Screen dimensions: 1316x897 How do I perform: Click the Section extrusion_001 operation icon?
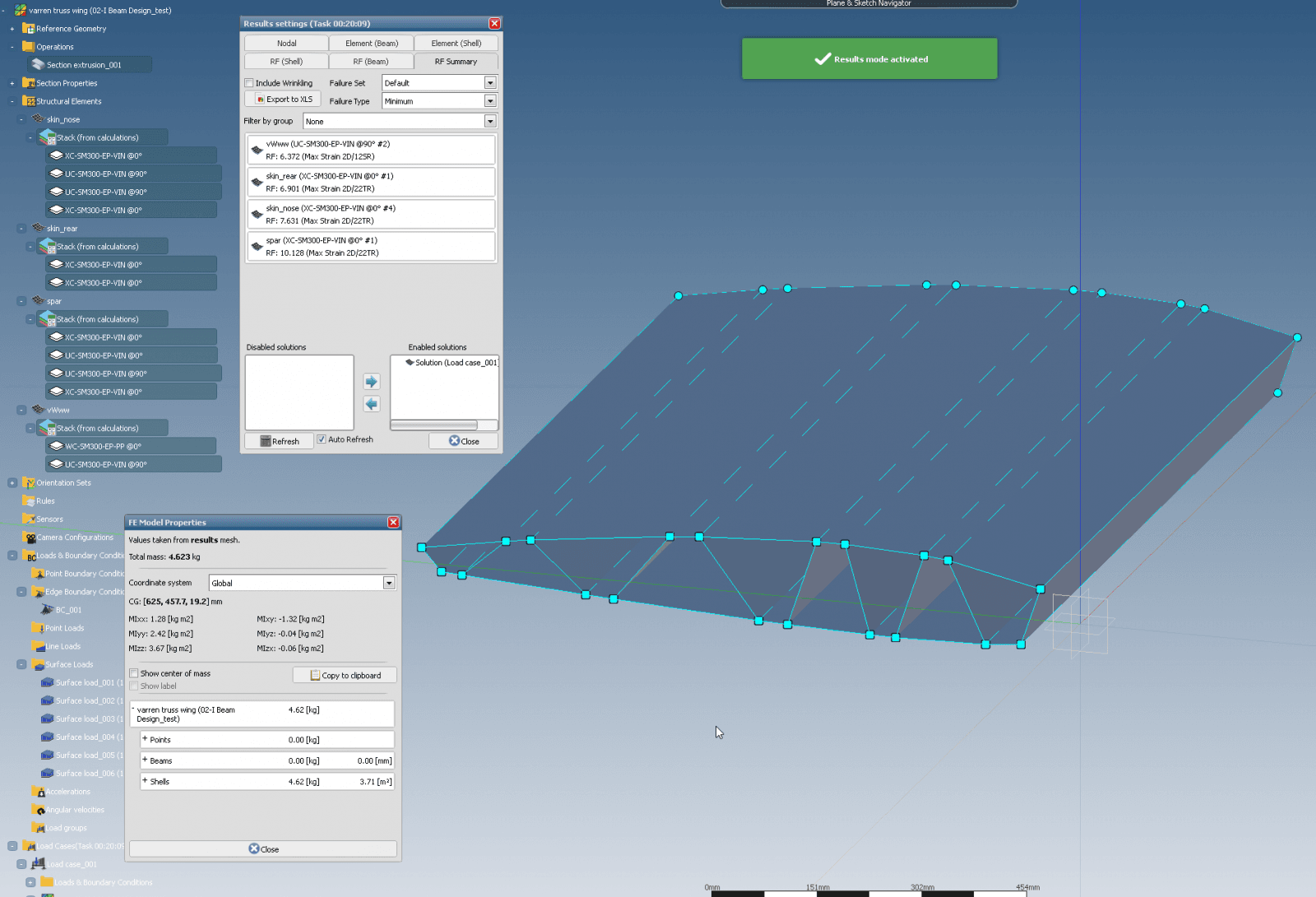(x=38, y=64)
